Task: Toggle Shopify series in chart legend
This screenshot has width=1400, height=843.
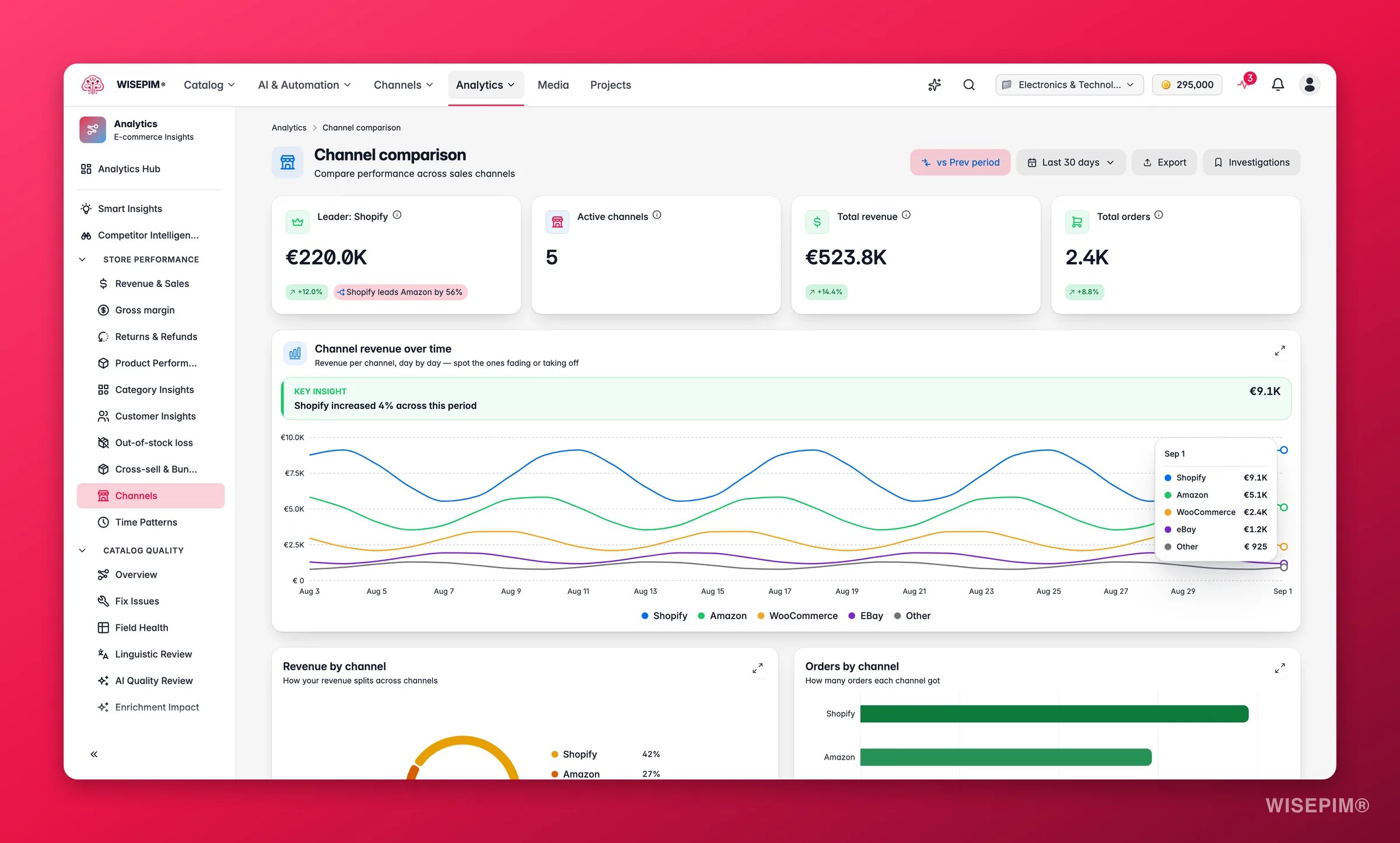Action: [664, 615]
